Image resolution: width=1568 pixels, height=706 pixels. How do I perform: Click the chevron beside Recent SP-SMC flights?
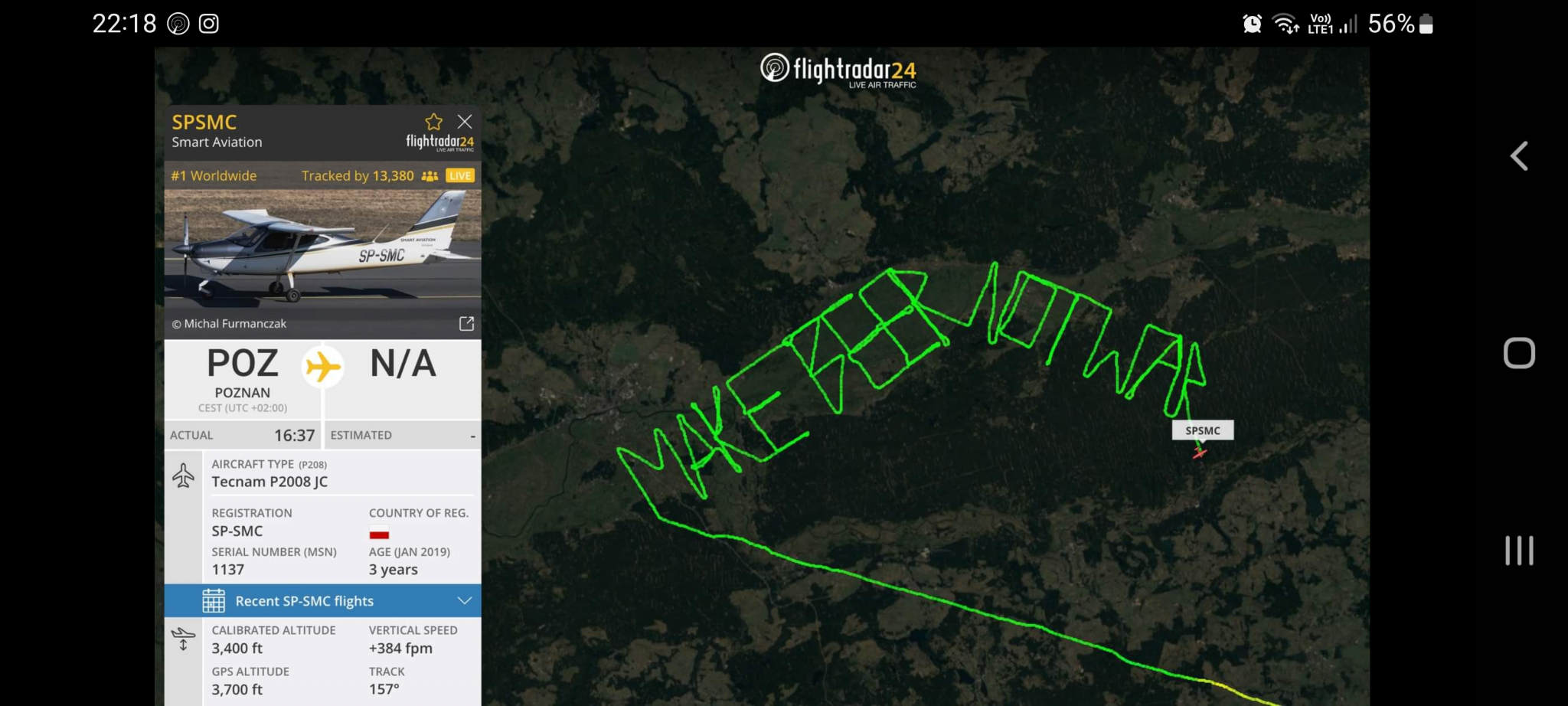[464, 600]
